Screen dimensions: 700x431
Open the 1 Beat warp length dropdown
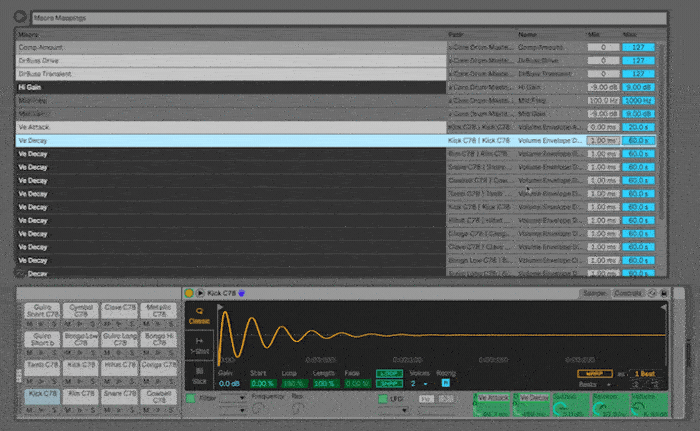(x=644, y=373)
